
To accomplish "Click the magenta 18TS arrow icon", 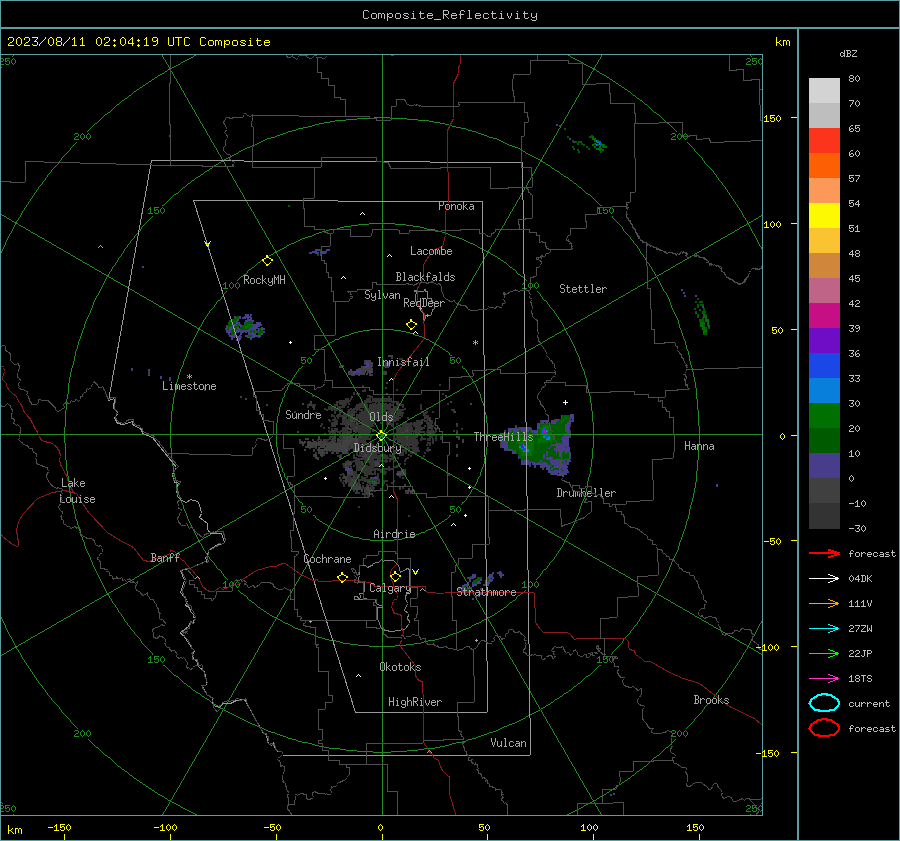I will tap(824, 679).
